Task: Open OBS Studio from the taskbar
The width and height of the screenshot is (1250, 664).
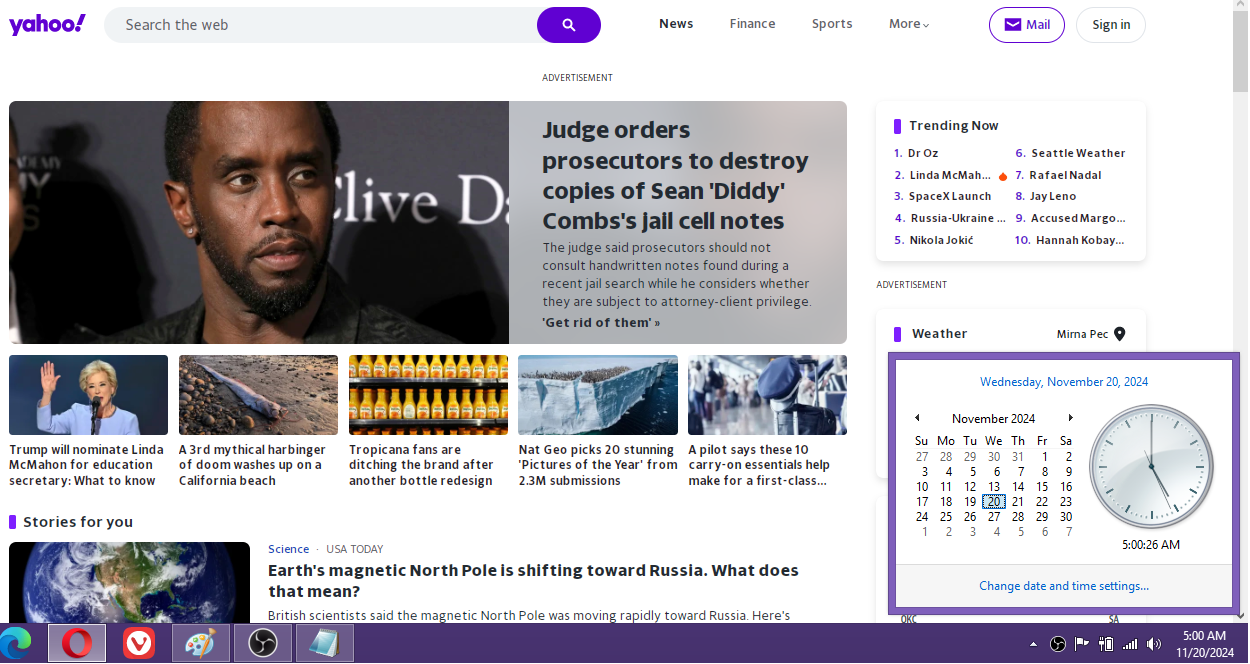Action: (x=263, y=643)
